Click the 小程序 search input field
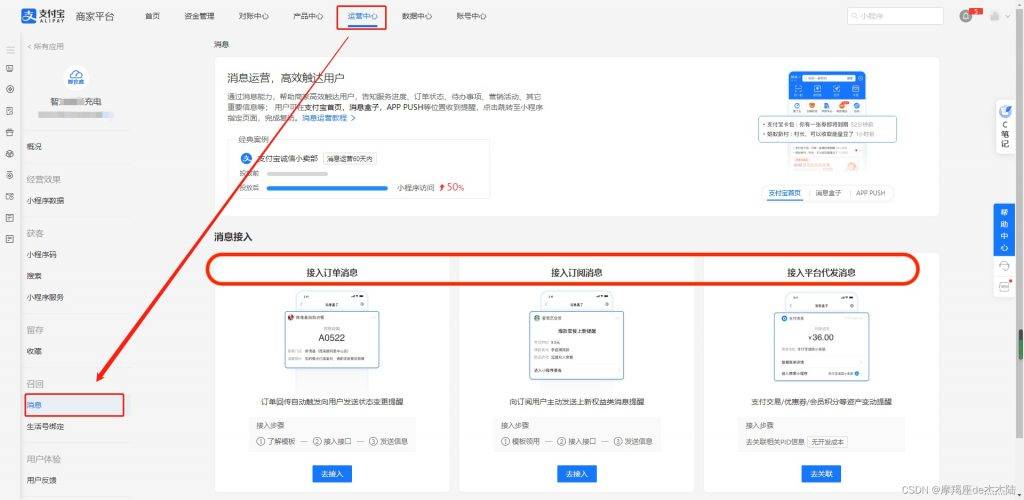The image size is (1024, 500). 895,16
